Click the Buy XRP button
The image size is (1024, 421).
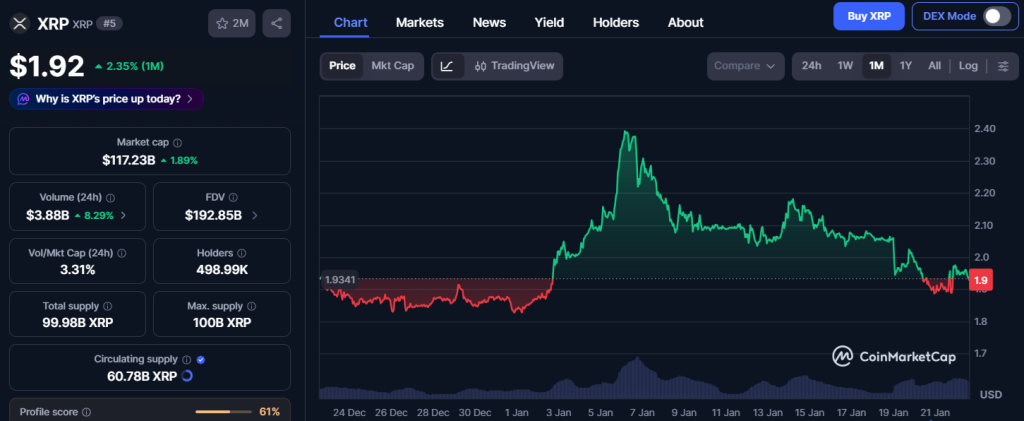[869, 16]
